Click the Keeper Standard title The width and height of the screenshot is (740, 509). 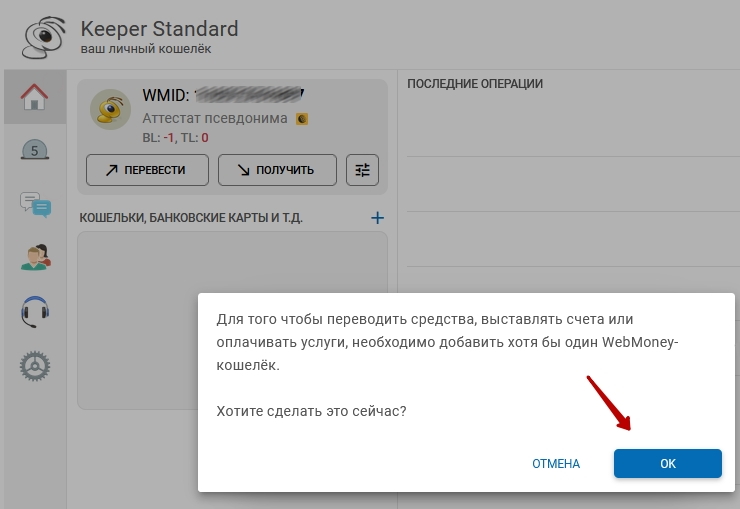(160, 29)
